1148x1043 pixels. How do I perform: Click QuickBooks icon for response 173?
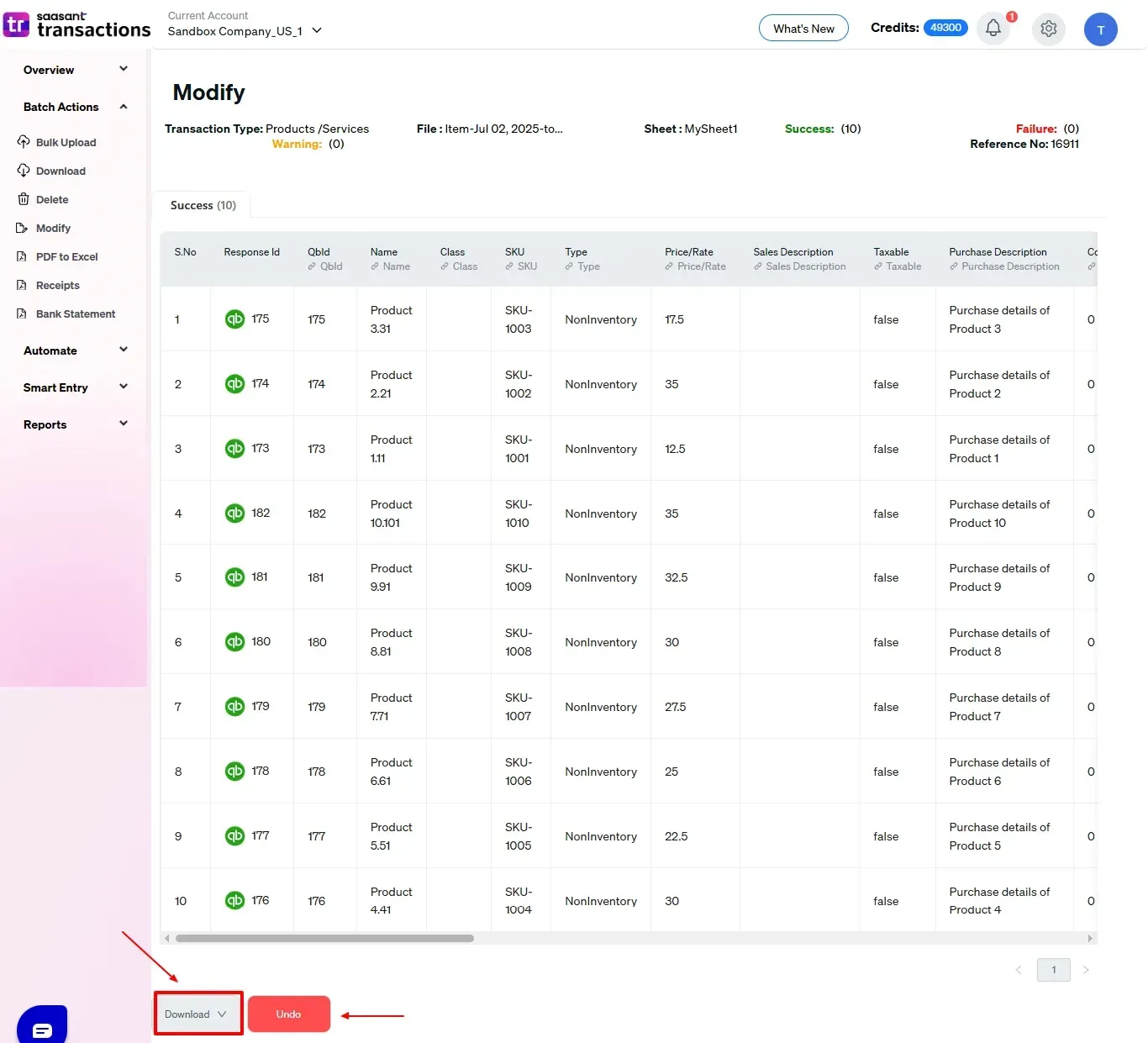click(234, 449)
